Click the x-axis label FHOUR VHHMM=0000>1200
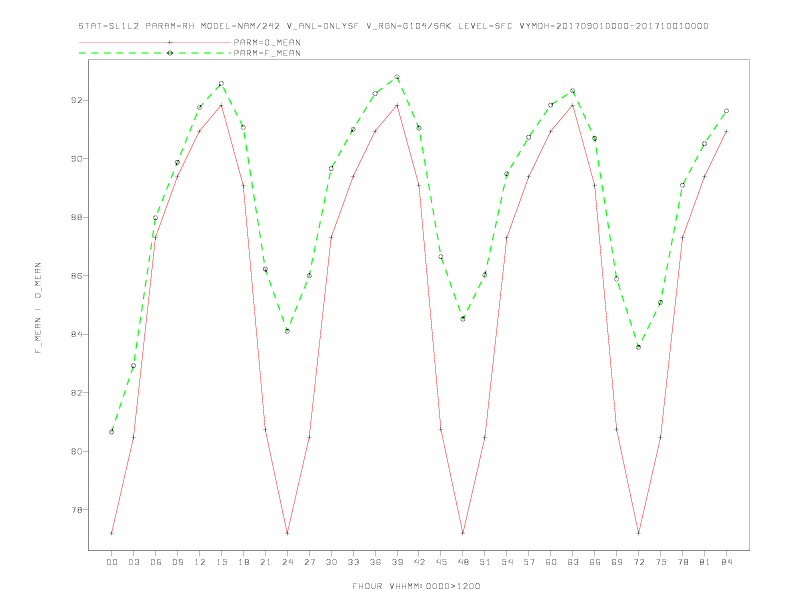 (416, 586)
